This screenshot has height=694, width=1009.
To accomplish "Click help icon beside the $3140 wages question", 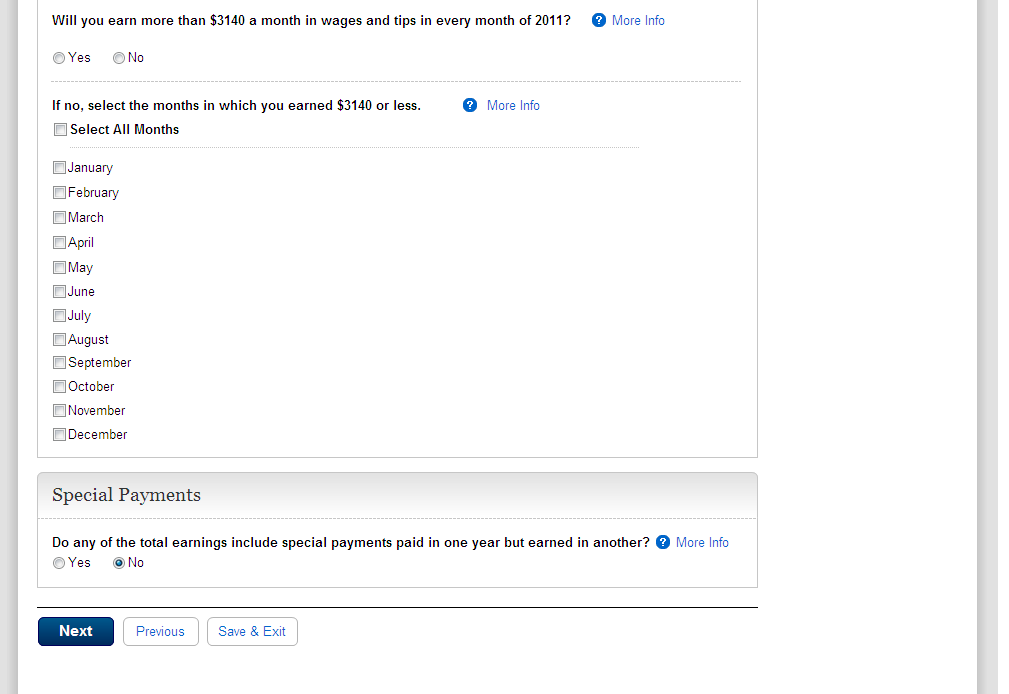I will [x=599, y=20].
